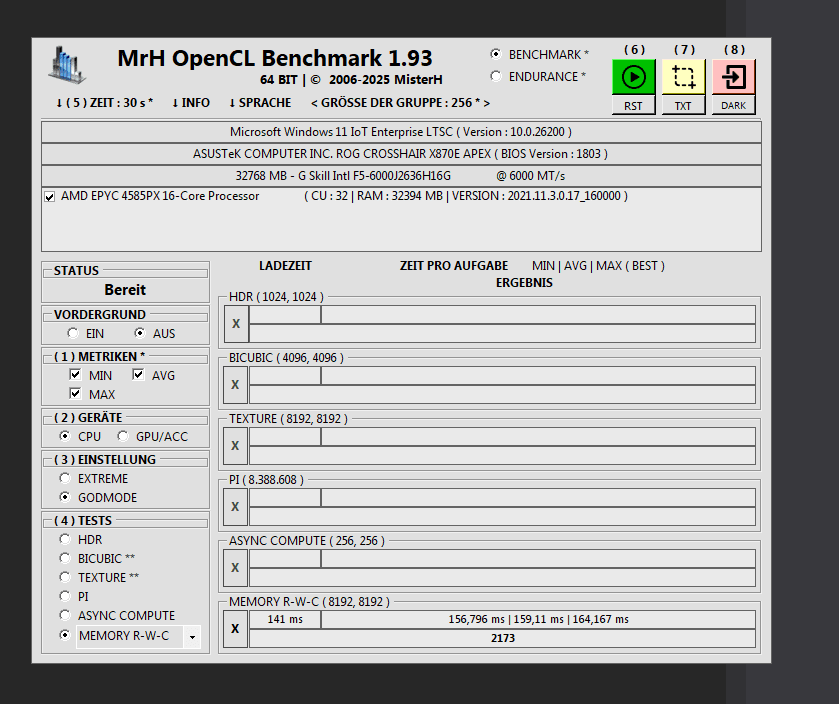Image resolution: width=839 pixels, height=704 pixels.
Task: Select the BENCHMARK mode radio button
Action: (495, 54)
